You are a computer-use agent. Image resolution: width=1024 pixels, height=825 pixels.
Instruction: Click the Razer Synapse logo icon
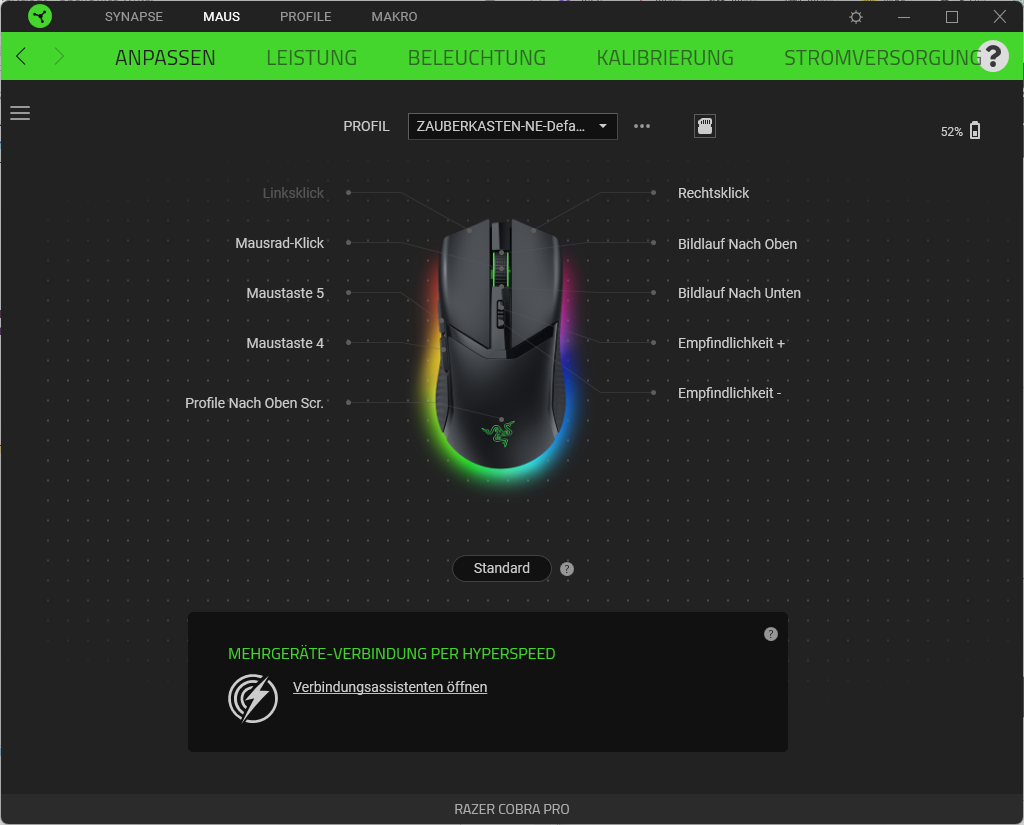click(x=40, y=16)
